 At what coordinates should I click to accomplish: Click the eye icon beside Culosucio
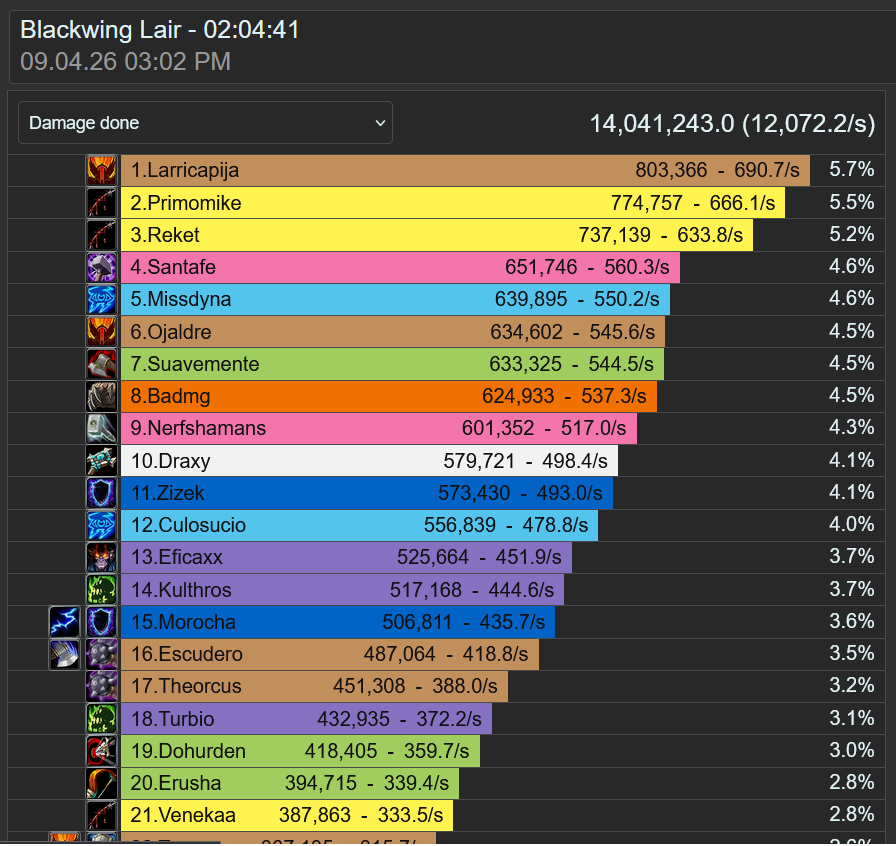[102, 525]
